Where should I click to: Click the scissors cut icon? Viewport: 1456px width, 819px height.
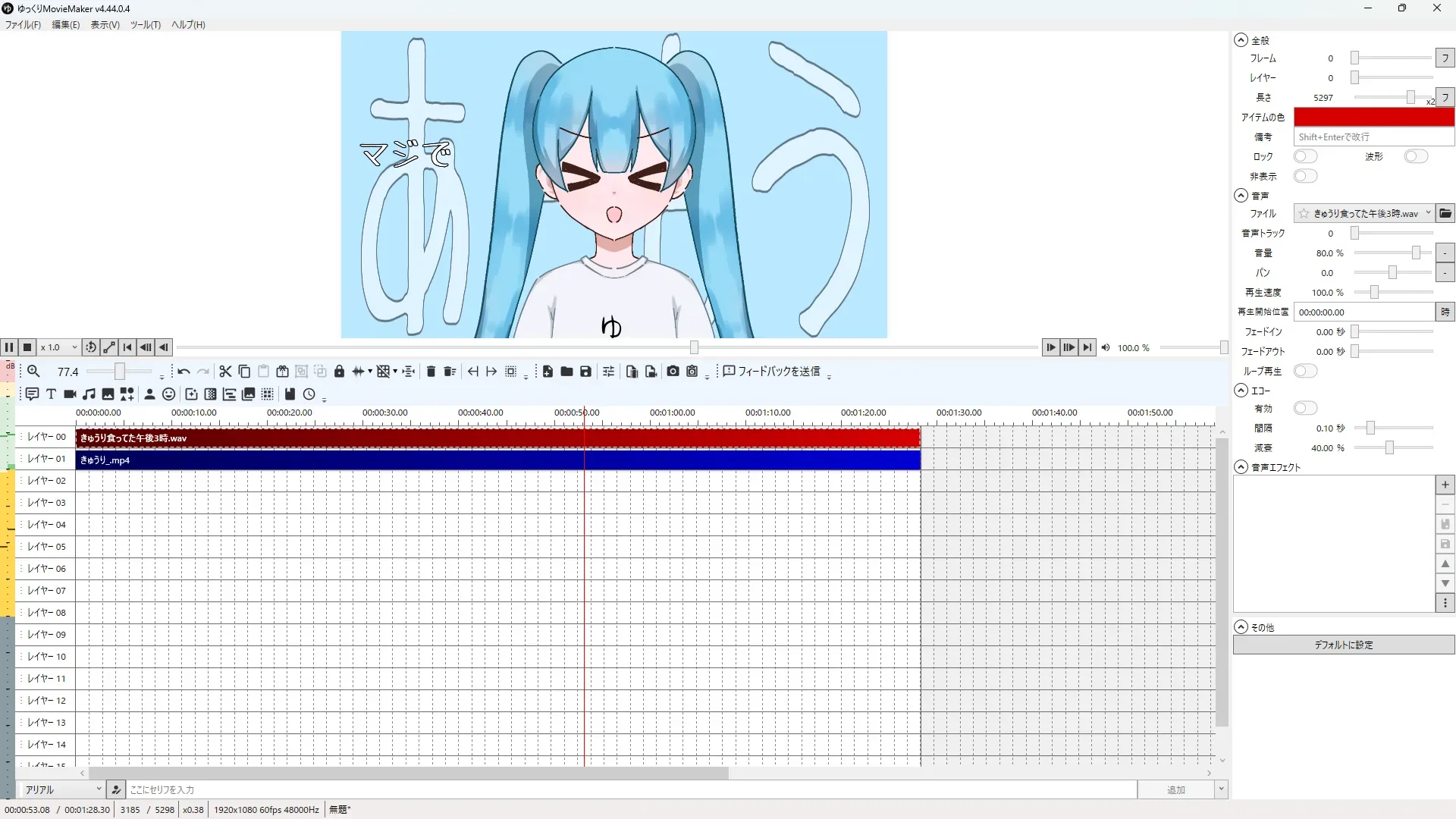pyautogui.click(x=225, y=372)
